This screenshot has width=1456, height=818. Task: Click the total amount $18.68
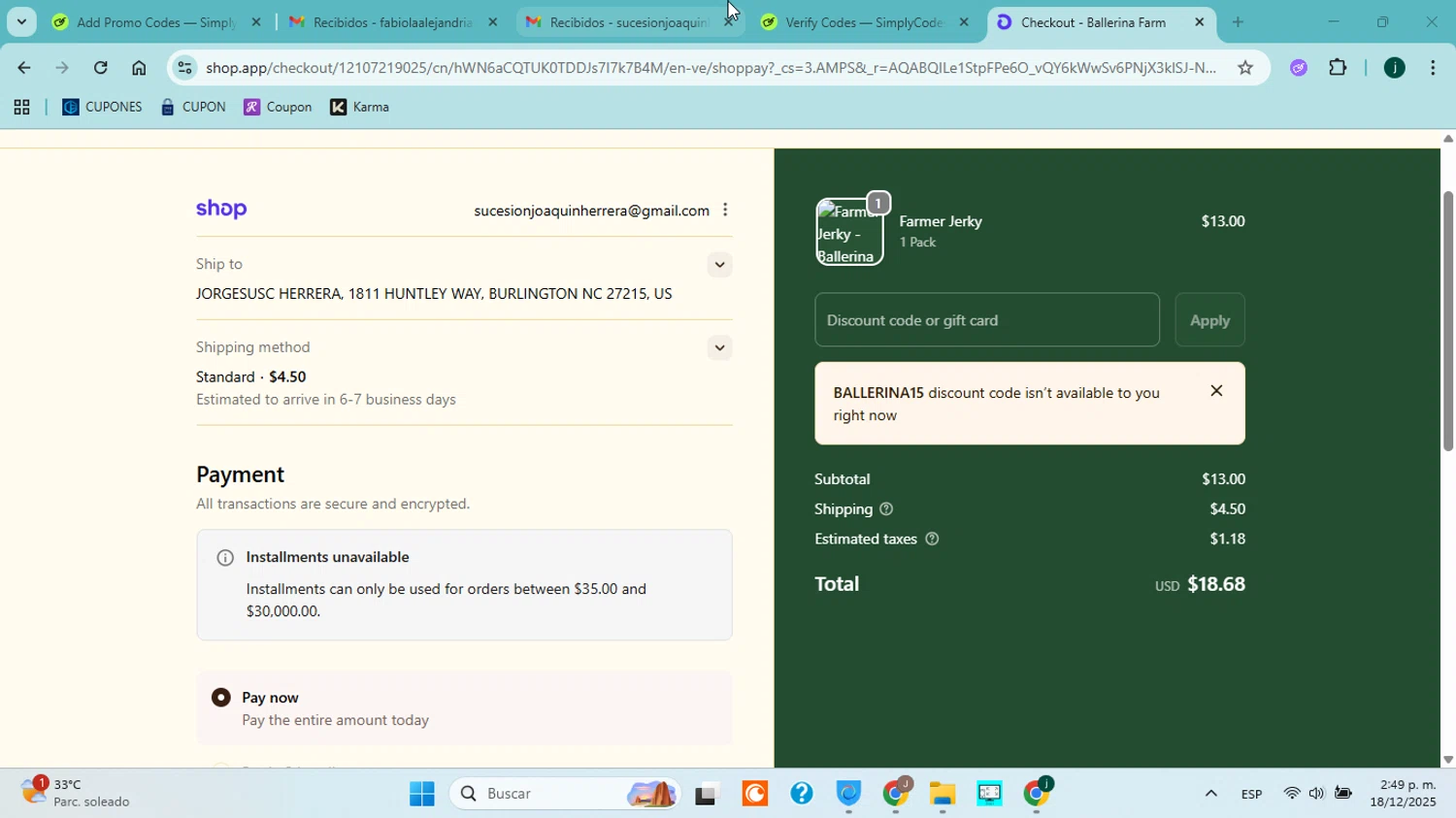tap(1216, 584)
